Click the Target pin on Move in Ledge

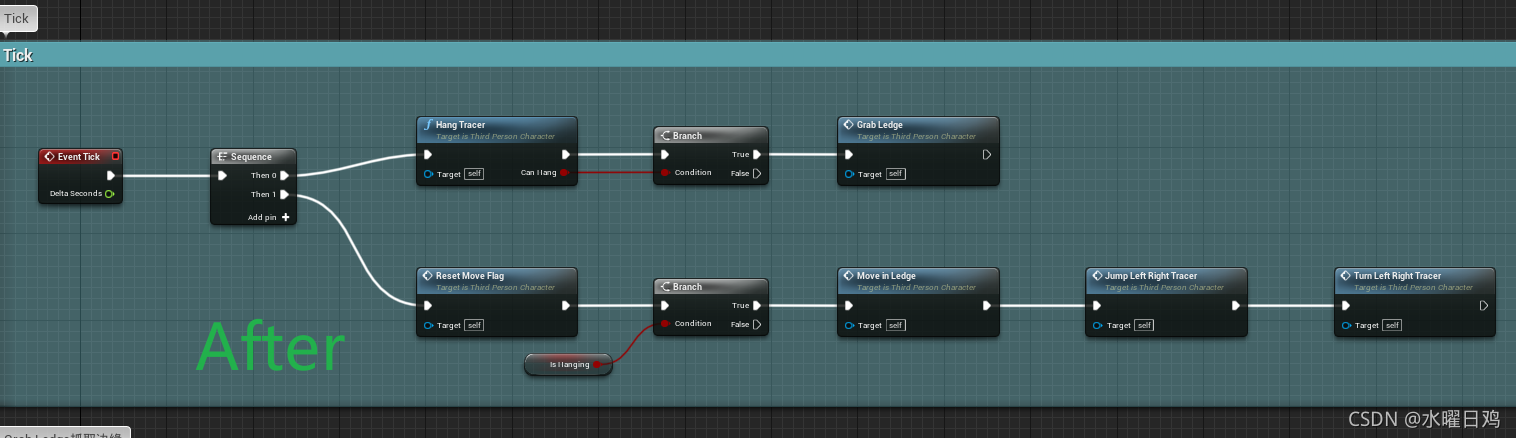tap(849, 325)
